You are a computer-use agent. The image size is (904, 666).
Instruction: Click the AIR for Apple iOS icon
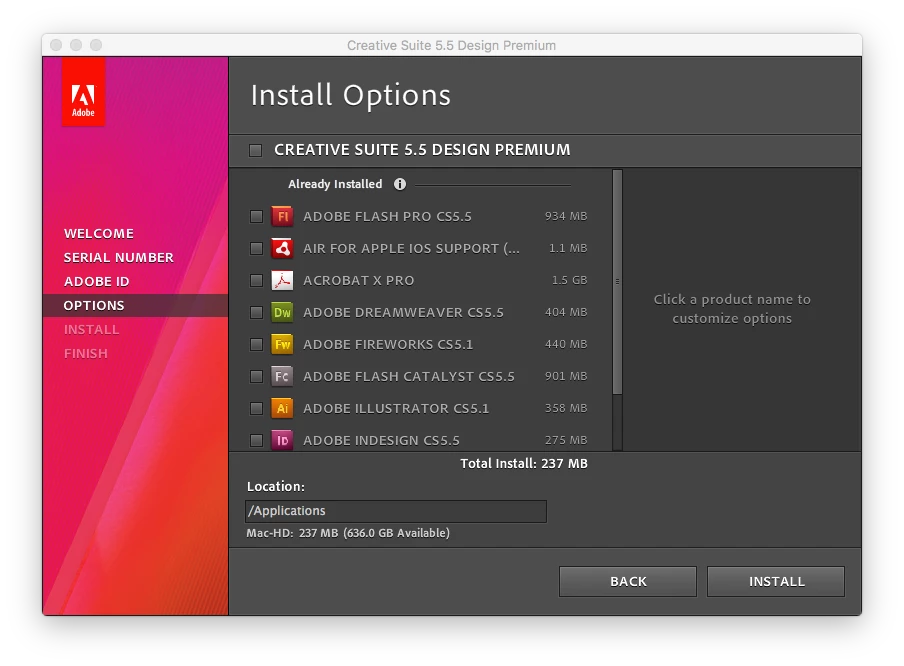[x=282, y=248]
